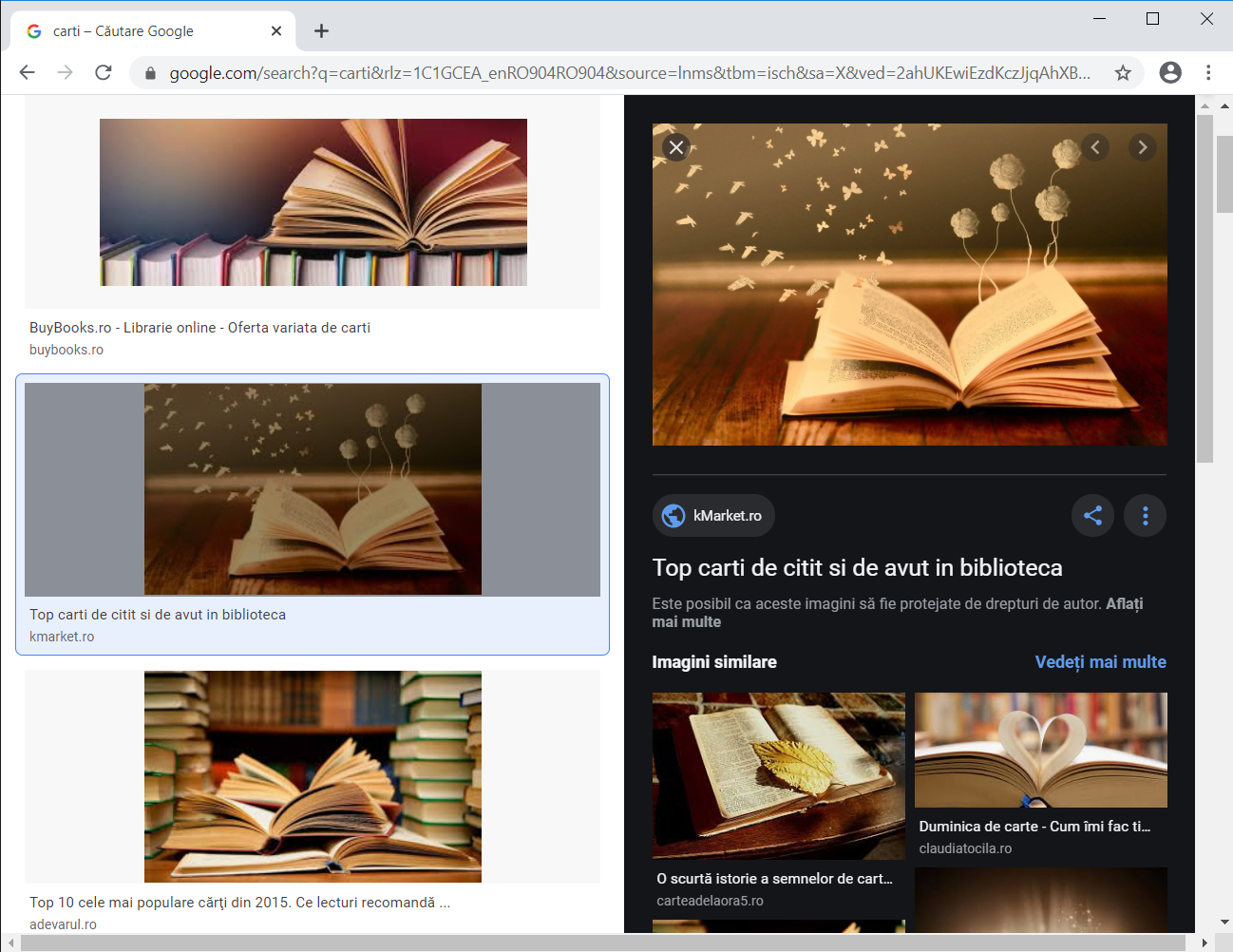
Task: Share the kMarket image
Action: click(1092, 516)
